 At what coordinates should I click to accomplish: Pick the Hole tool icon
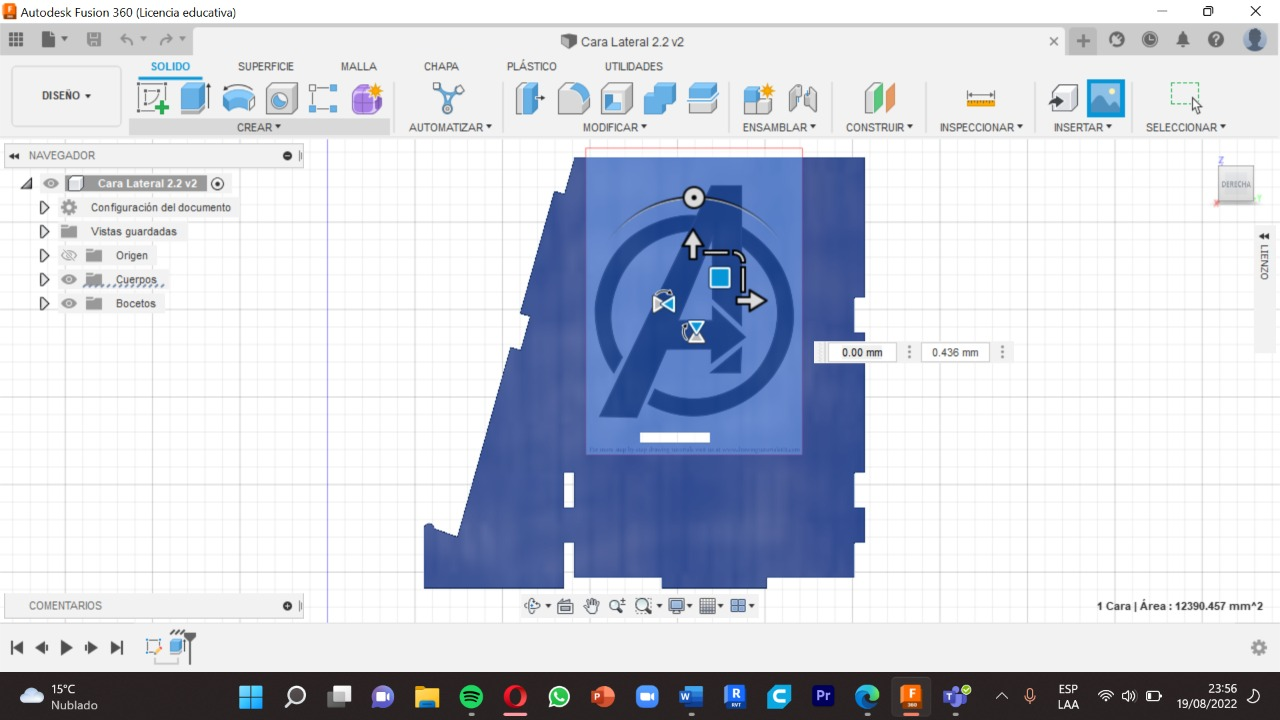click(281, 98)
